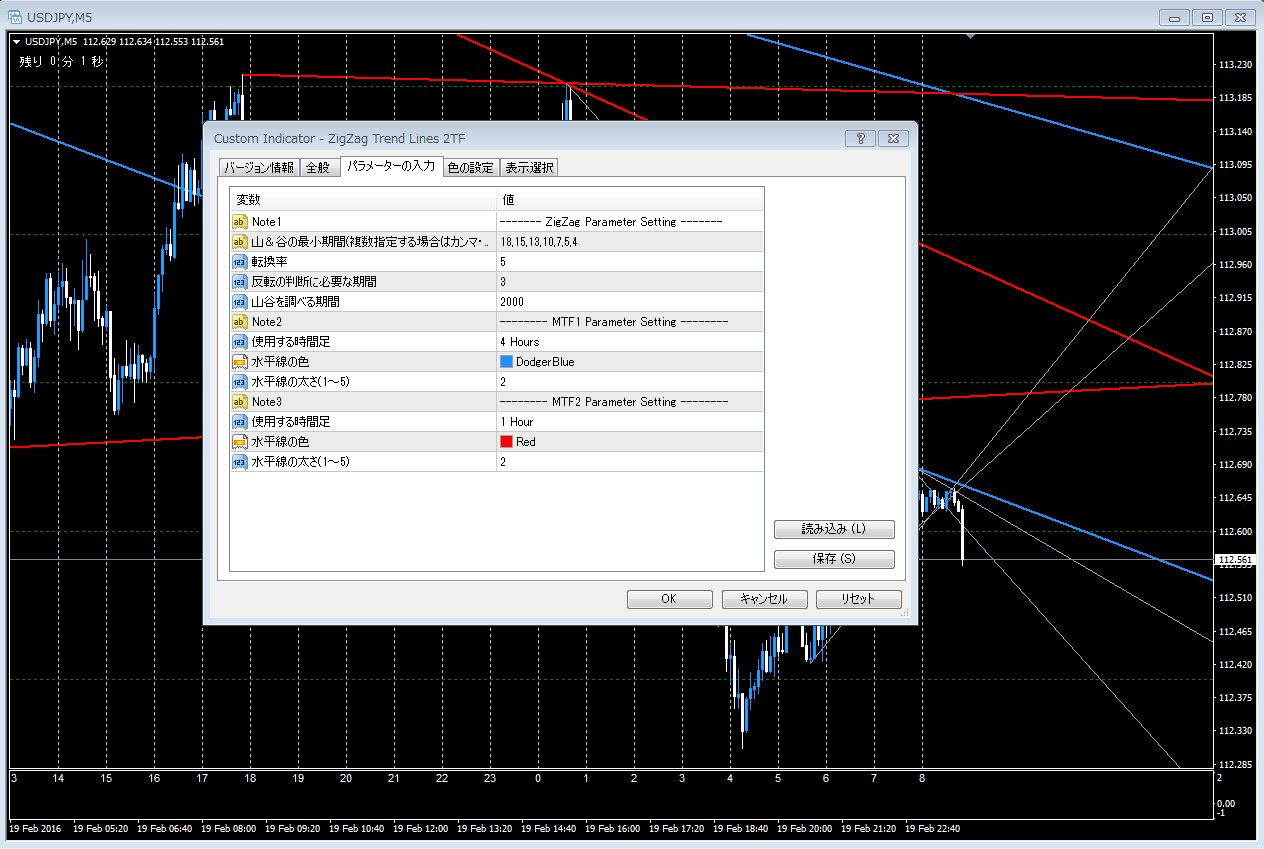
Task: Click the 山＆谷の最小期間 parameter name
Action: (372, 241)
